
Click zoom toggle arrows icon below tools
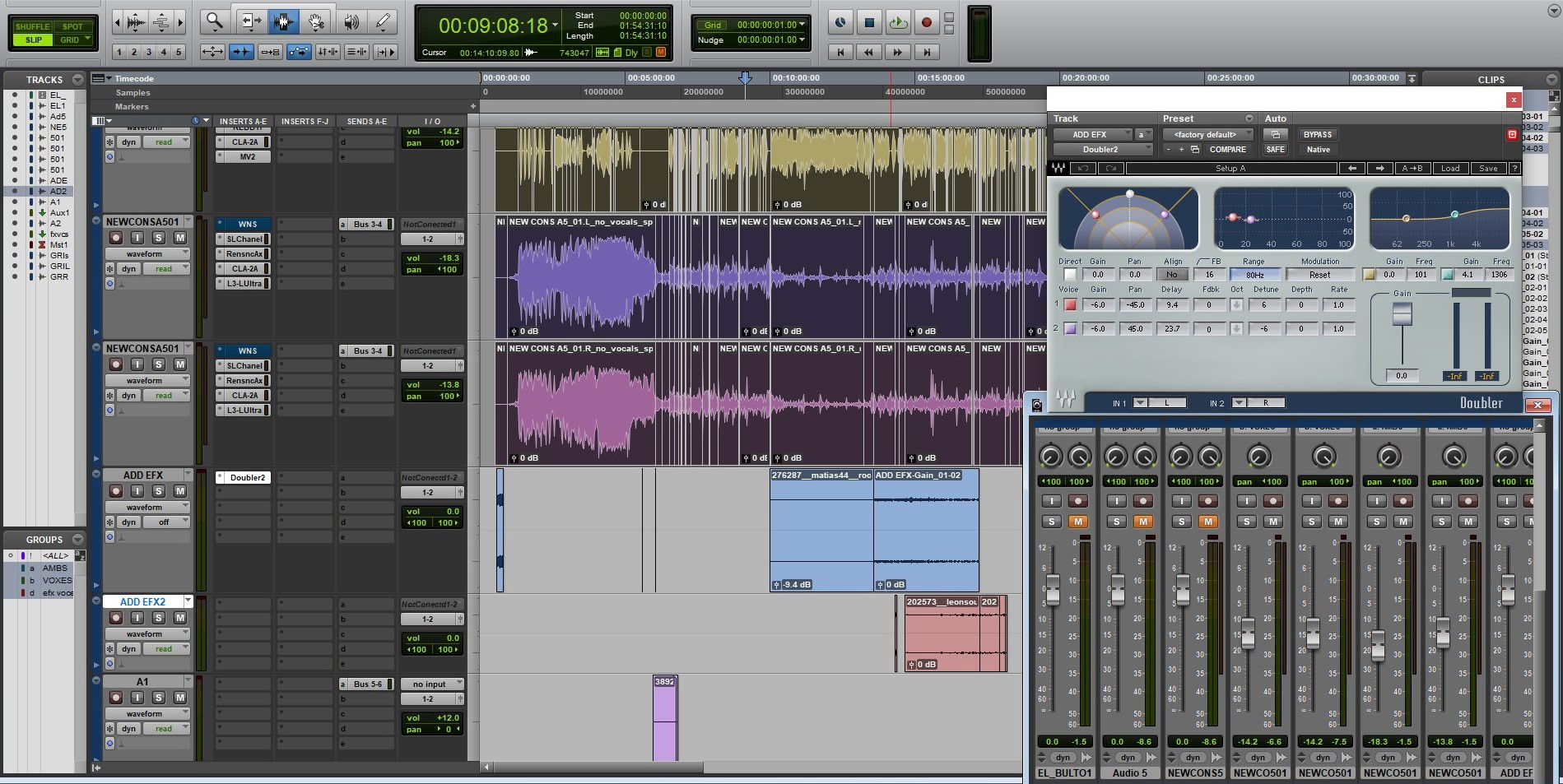pyautogui.click(x=212, y=52)
